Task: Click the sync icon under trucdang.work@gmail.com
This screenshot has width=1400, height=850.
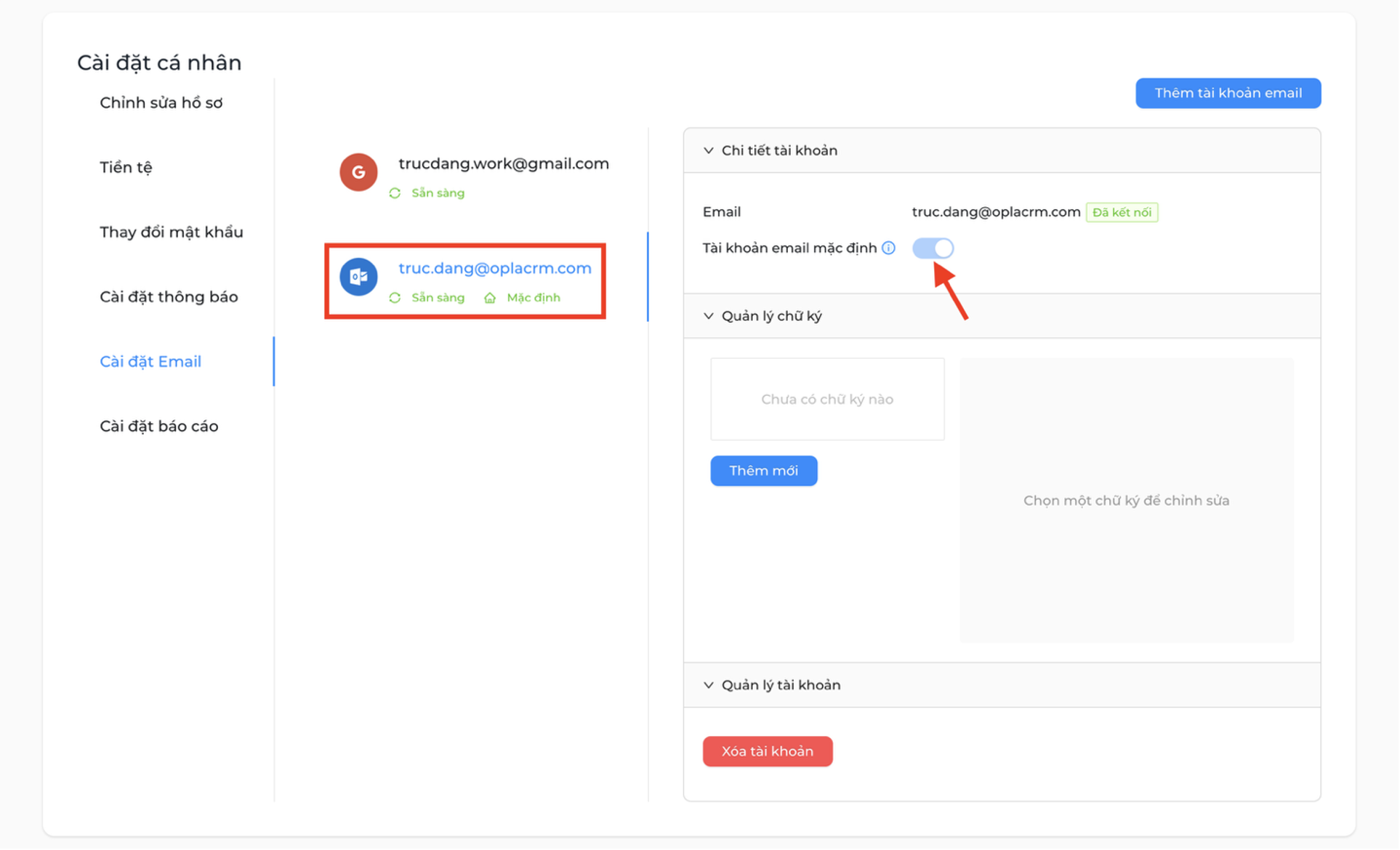Action: pos(395,193)
